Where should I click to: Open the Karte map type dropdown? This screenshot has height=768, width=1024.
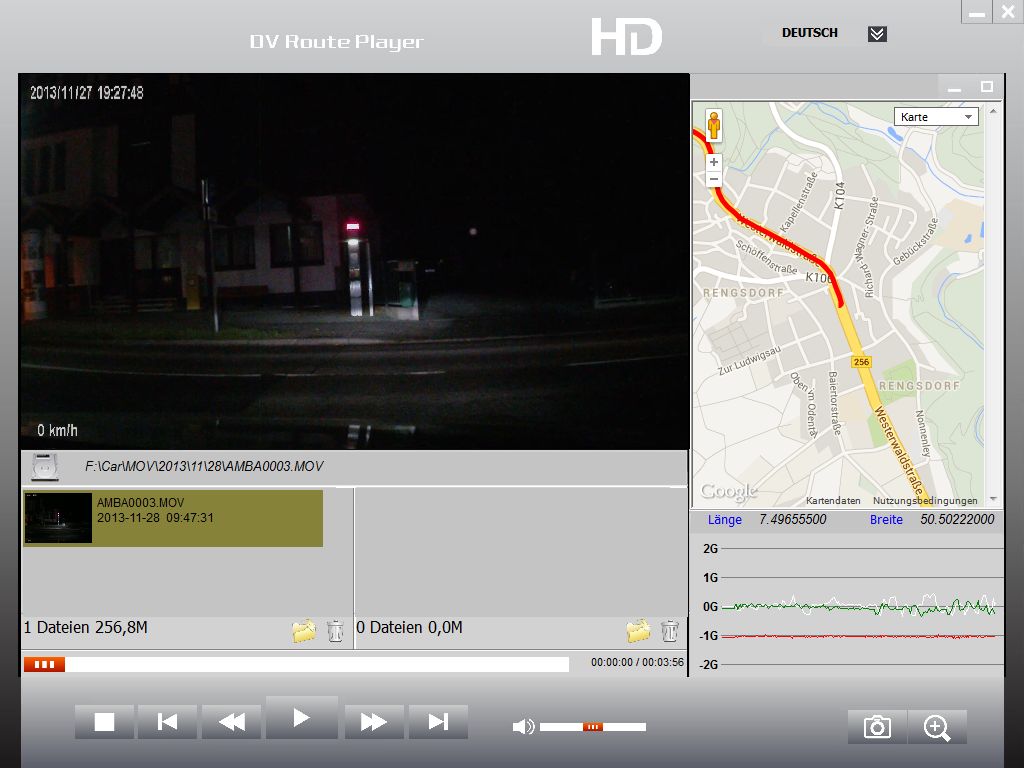(936, 117)
